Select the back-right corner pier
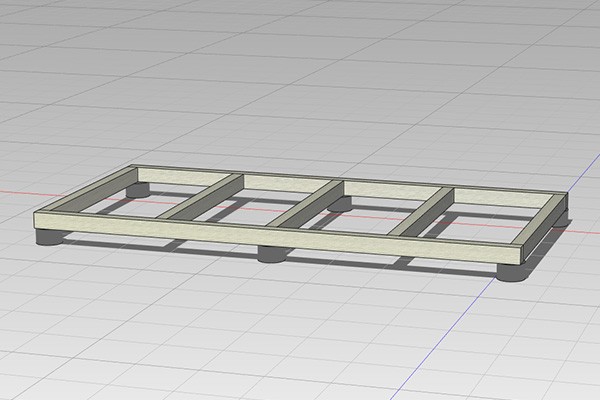 [563, 217]
